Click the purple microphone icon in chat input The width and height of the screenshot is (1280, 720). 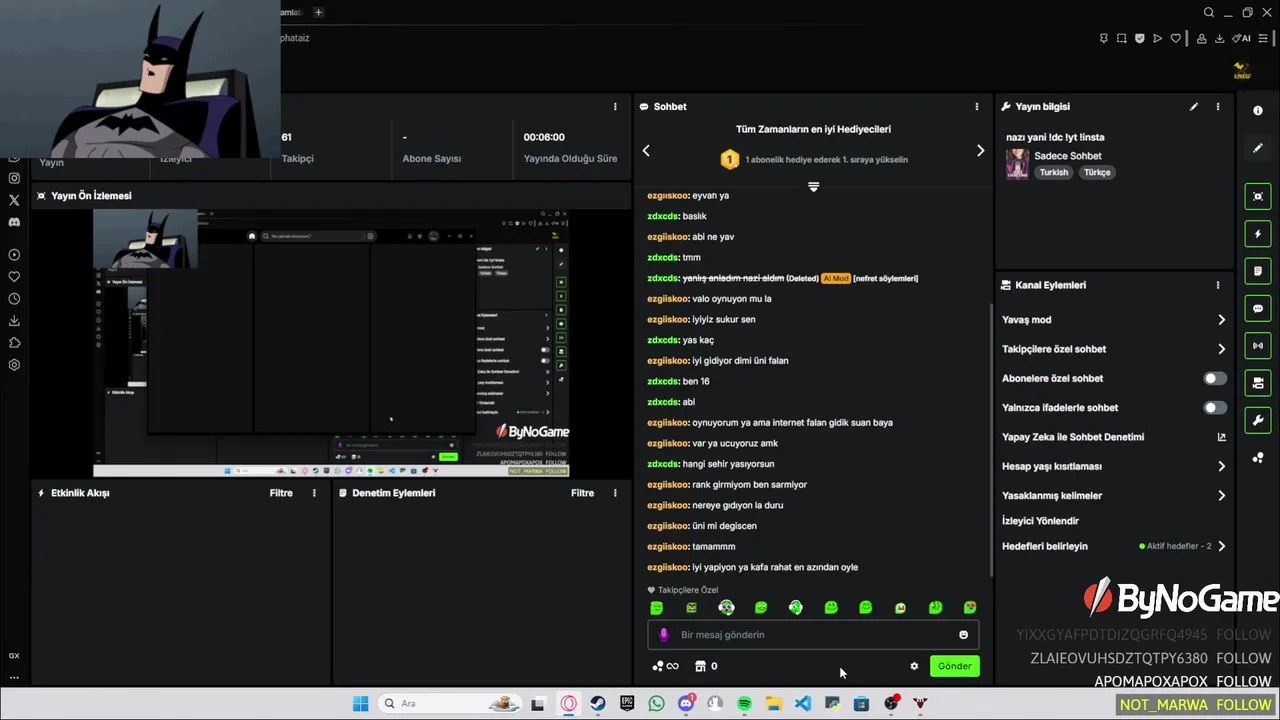[664, 635]
